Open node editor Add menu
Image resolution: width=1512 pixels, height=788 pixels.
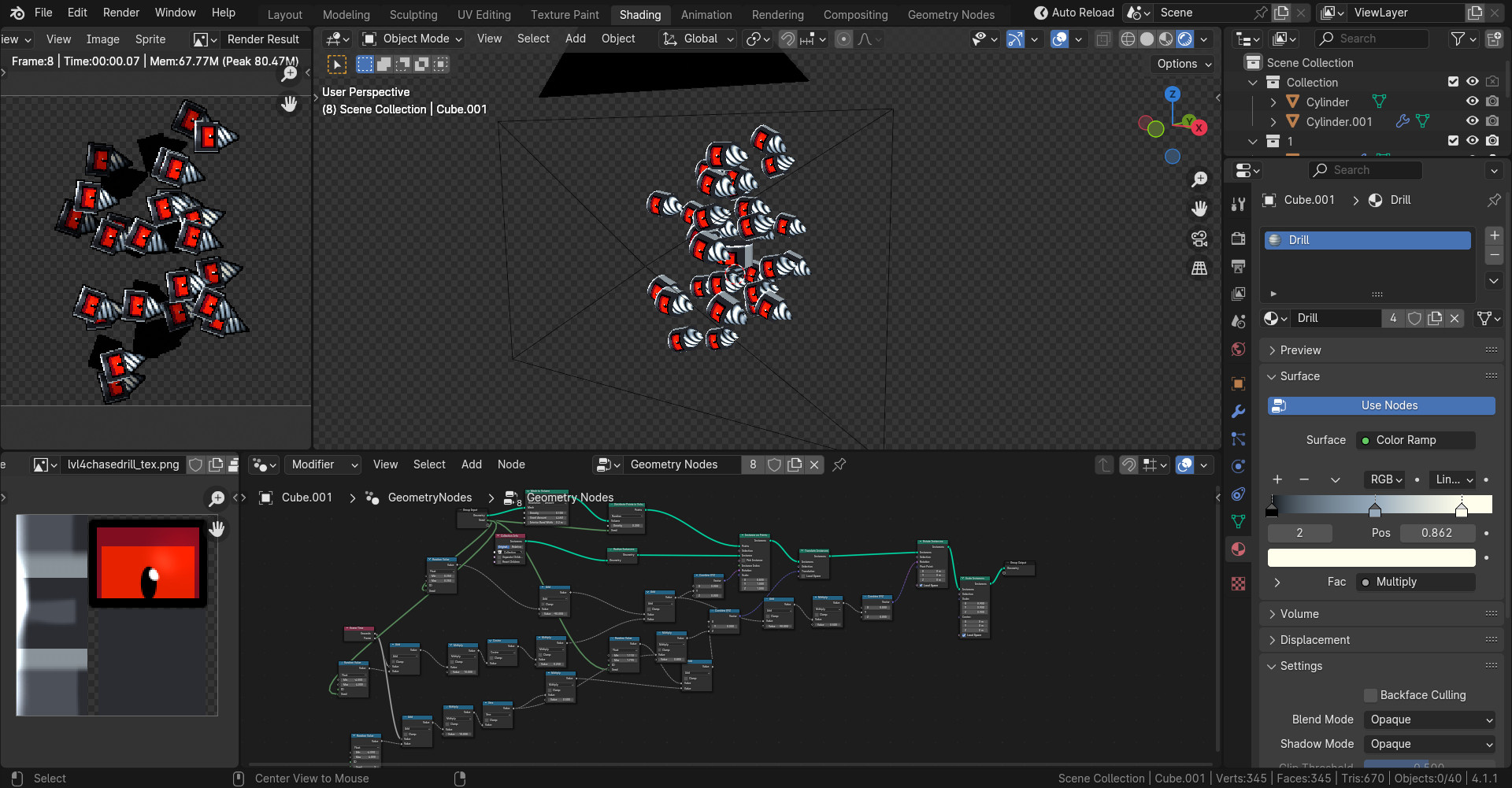click(471, 464)
